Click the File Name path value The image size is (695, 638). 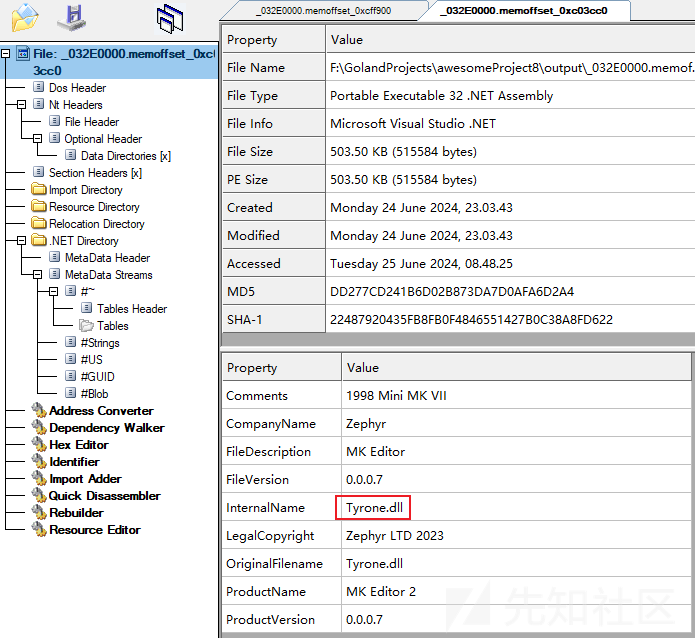point(512,68)
